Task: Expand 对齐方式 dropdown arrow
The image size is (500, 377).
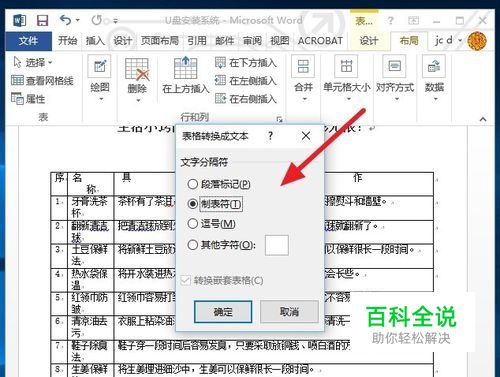Action: pyautogui.click(x=397, y=99)
